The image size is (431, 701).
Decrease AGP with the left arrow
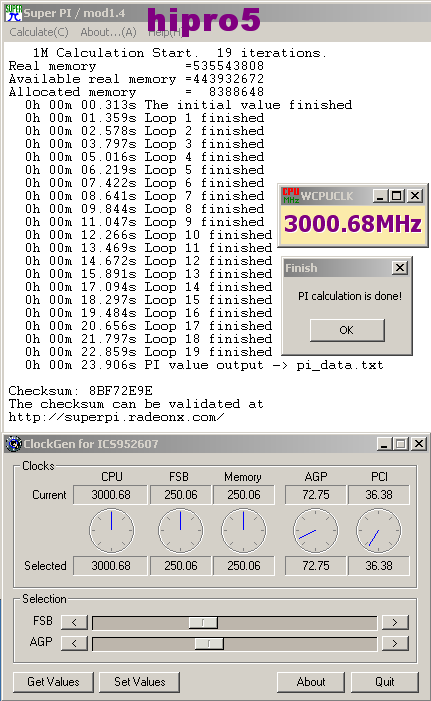(x=74, y=643)
